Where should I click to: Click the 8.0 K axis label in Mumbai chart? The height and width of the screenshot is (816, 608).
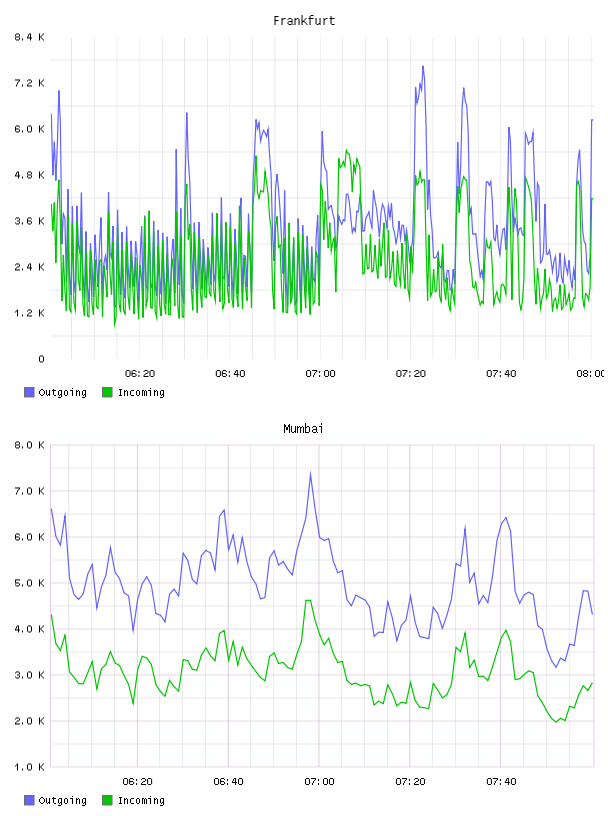click(29, 445)
